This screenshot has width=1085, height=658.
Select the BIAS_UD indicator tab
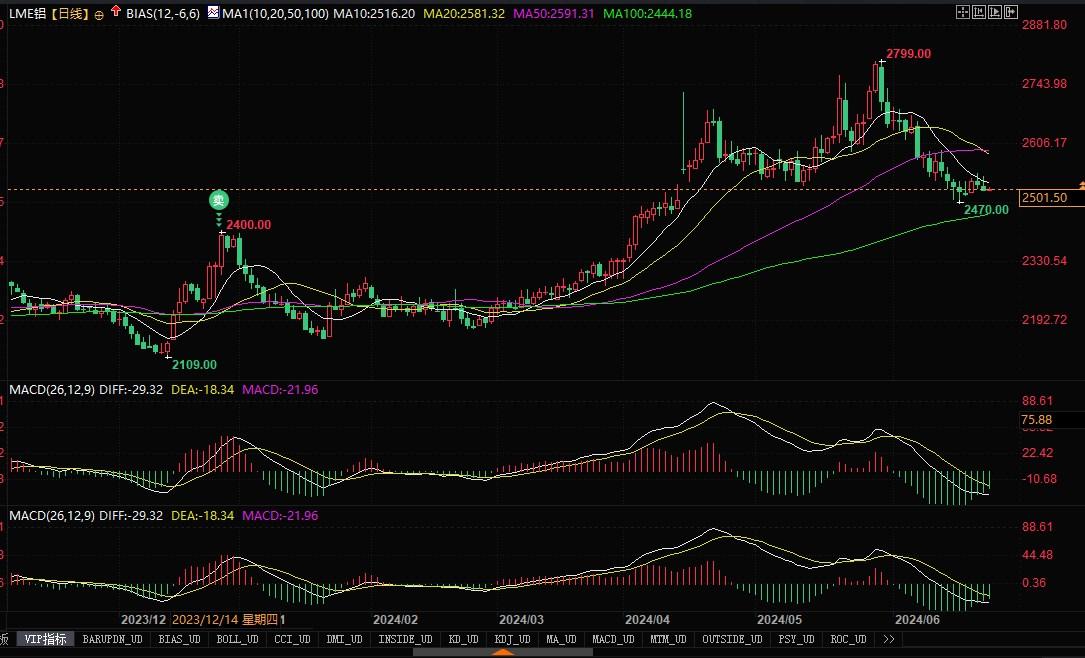(179, 639)
